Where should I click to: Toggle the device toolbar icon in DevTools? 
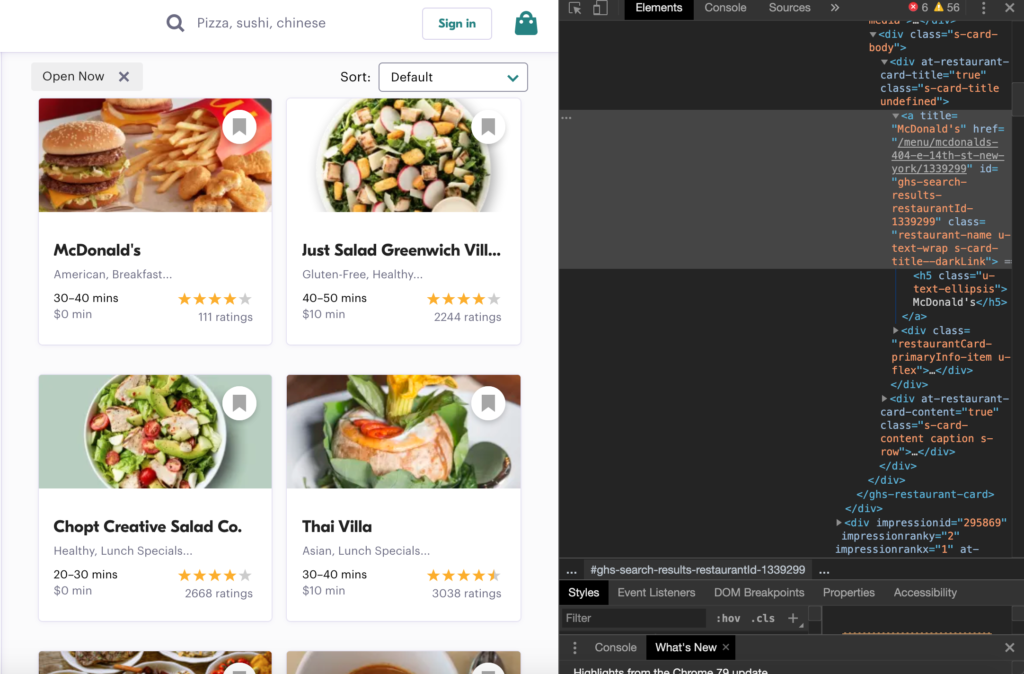click(x=600, y=8)
